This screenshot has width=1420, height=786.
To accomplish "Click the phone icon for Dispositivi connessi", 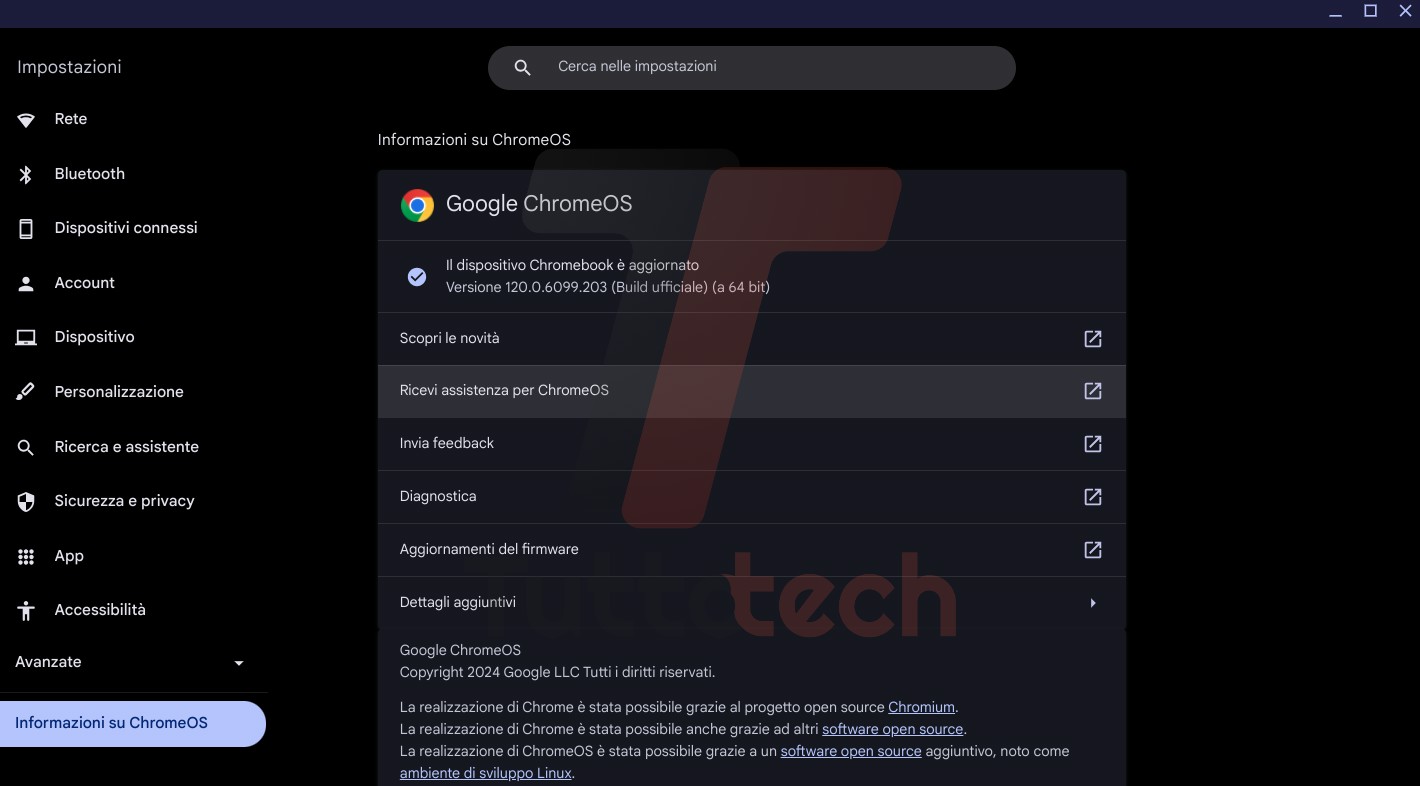I will click(26, 229).
